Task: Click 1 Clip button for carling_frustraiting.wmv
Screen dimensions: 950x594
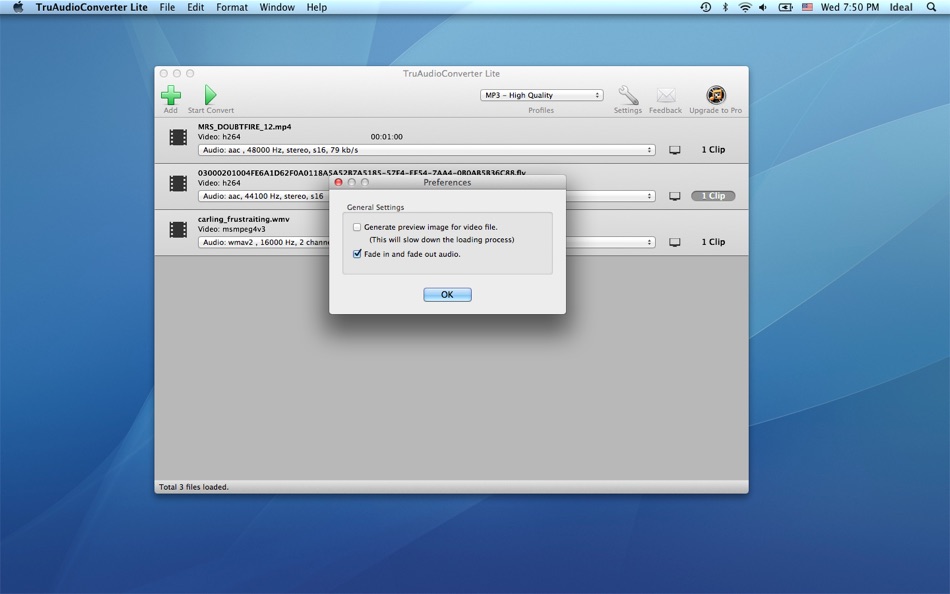Action: (x=713, y=242)
